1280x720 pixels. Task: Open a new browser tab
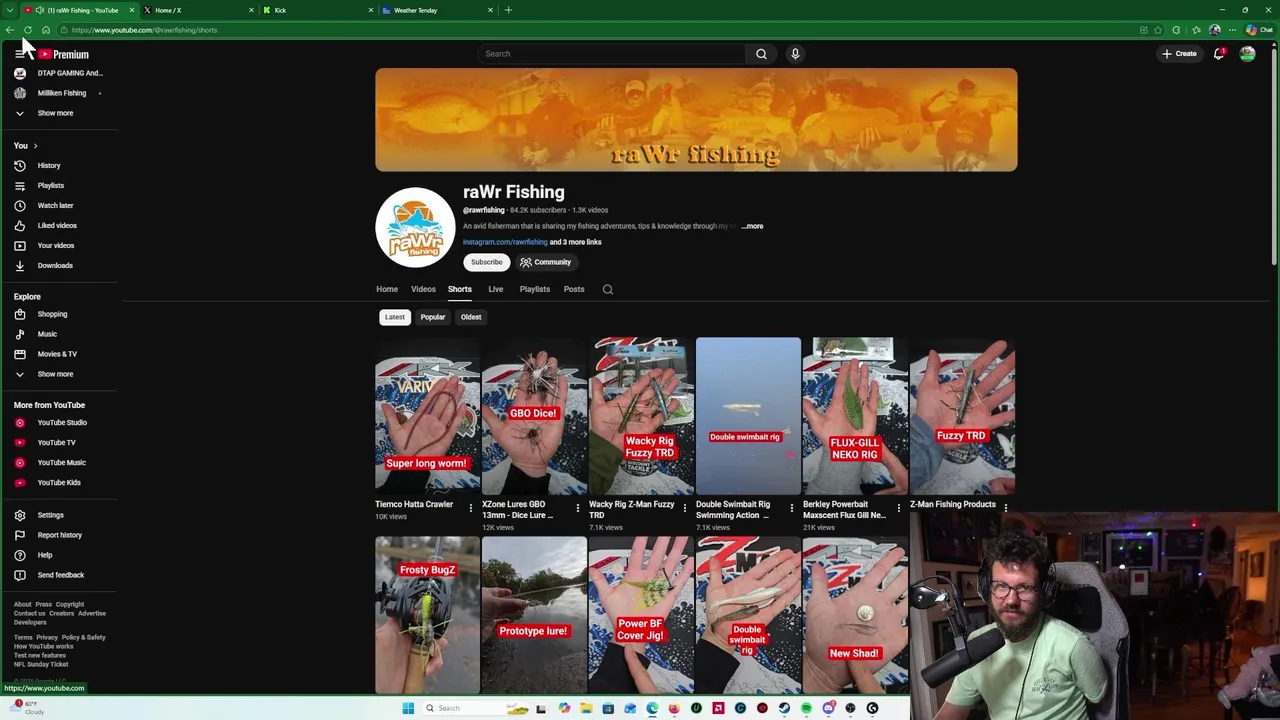click(x=508, y=10)
